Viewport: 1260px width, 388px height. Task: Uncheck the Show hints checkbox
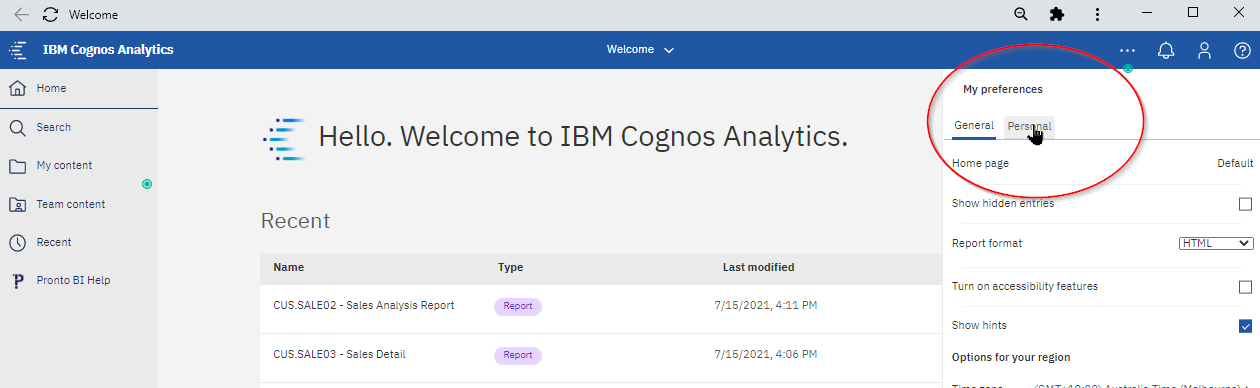[1245, 326]
